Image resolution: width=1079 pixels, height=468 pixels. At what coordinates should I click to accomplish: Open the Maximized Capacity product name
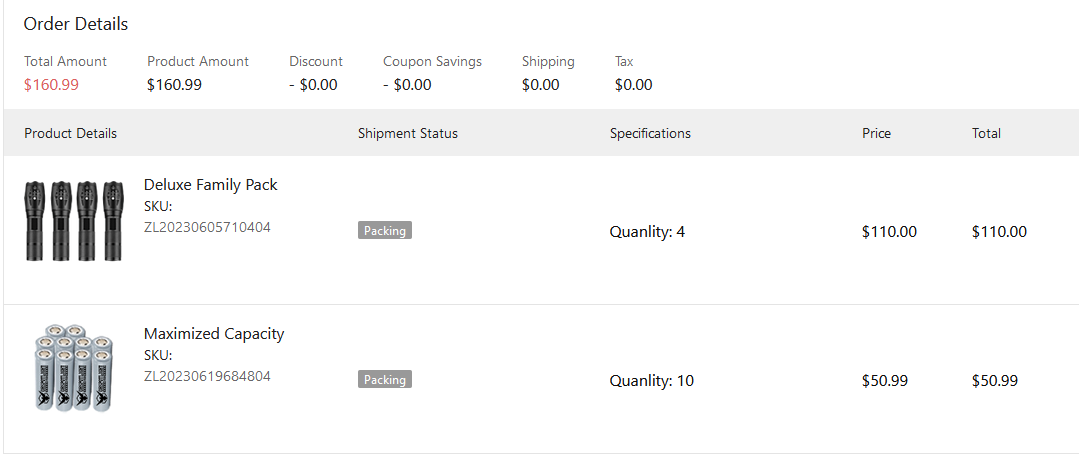214,334
